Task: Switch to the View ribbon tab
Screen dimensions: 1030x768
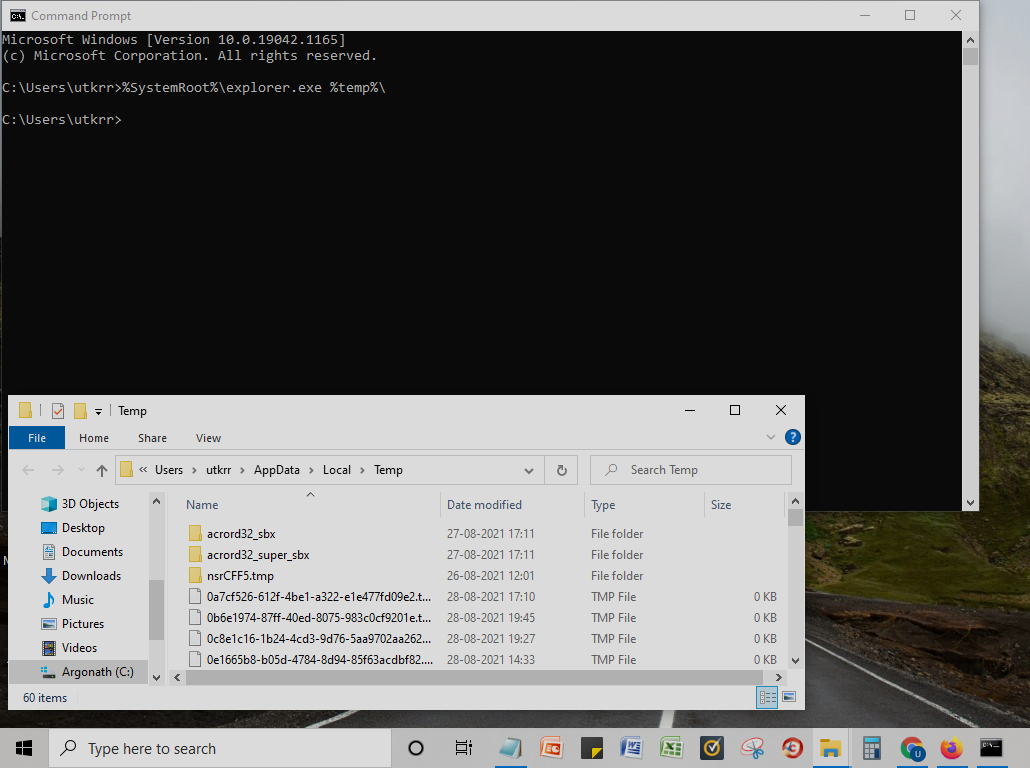Action: (x=208, y=437)
